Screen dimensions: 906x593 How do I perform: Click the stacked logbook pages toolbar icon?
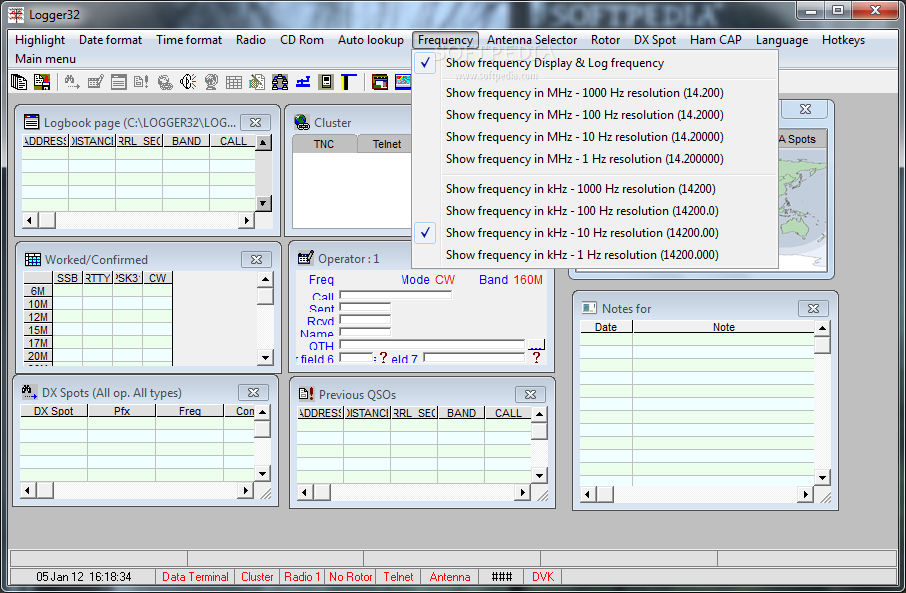pos(18,82)
